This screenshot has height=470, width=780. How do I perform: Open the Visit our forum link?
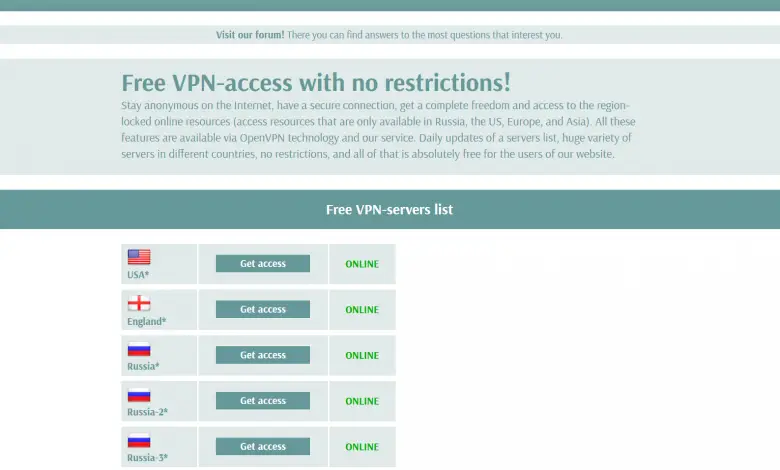(250, 35)
